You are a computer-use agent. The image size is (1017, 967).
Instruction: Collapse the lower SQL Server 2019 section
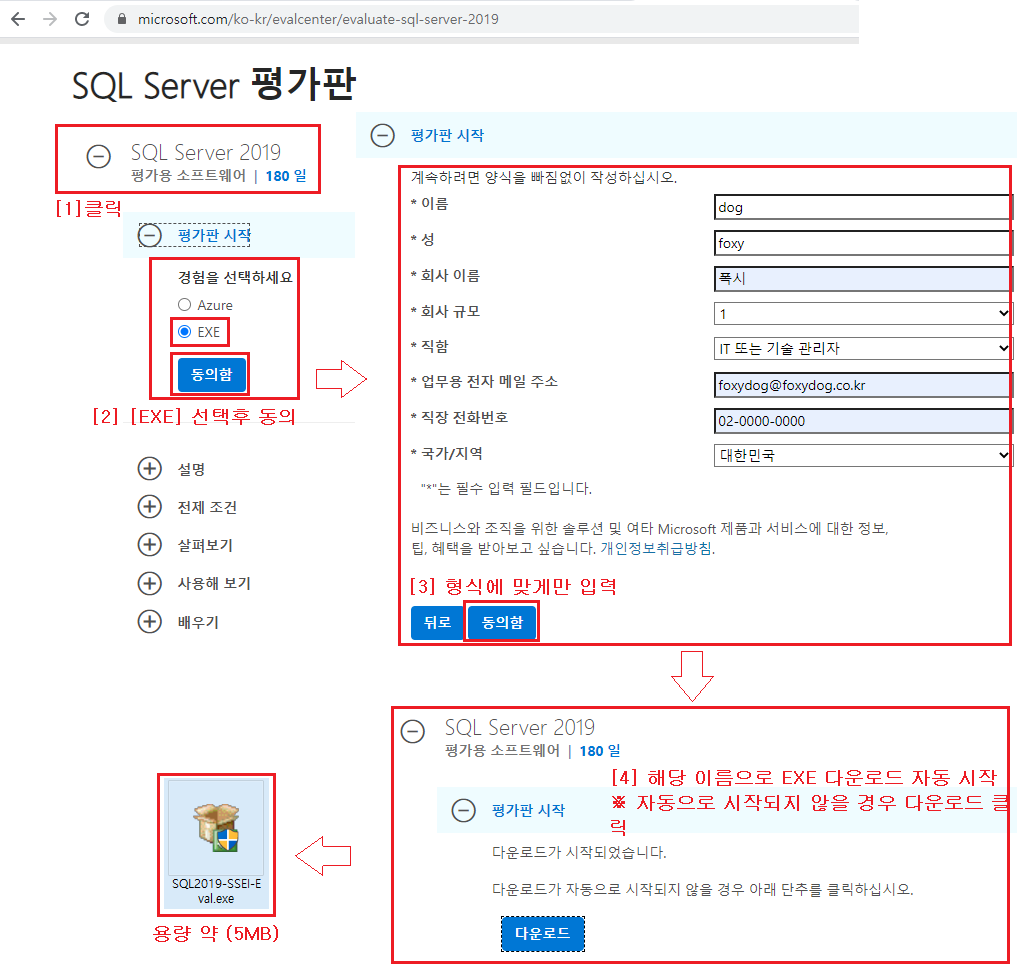(413, 732)
